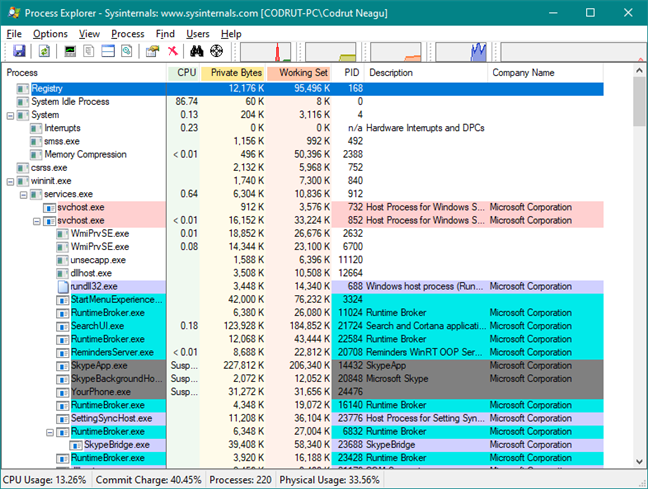Viewport: 648px width, 489px height.
Task: Open the process Properties toolbar icon
Action: (x=152, y=51)
